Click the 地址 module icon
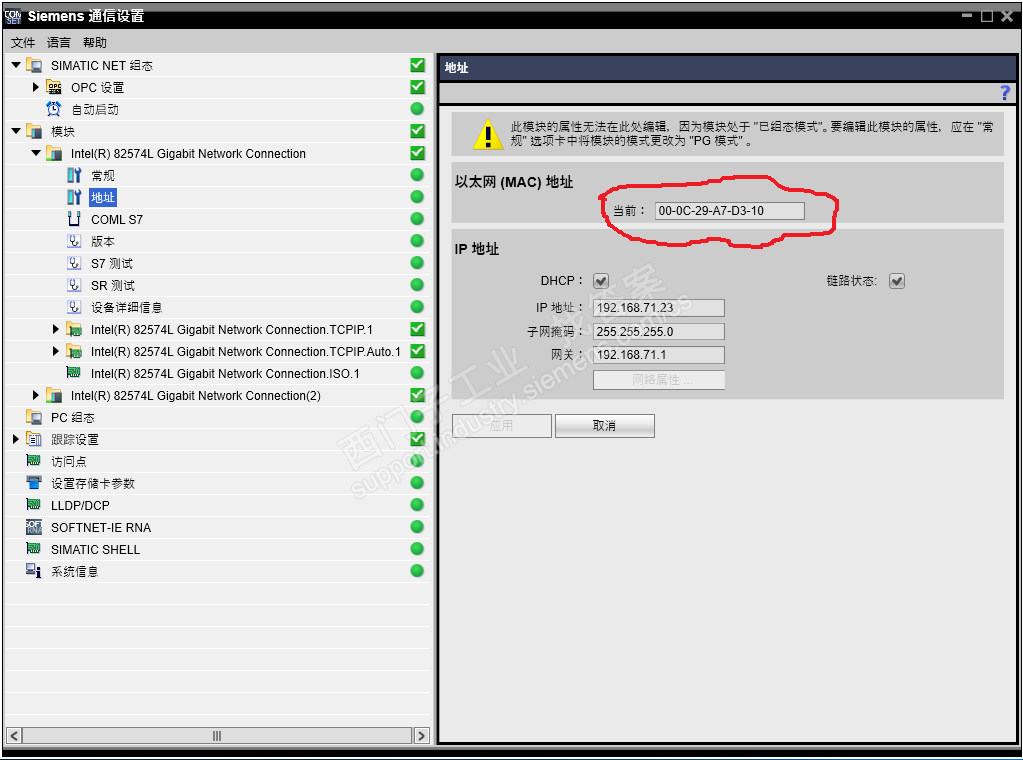1023x760 pixels. pos(74,197)
